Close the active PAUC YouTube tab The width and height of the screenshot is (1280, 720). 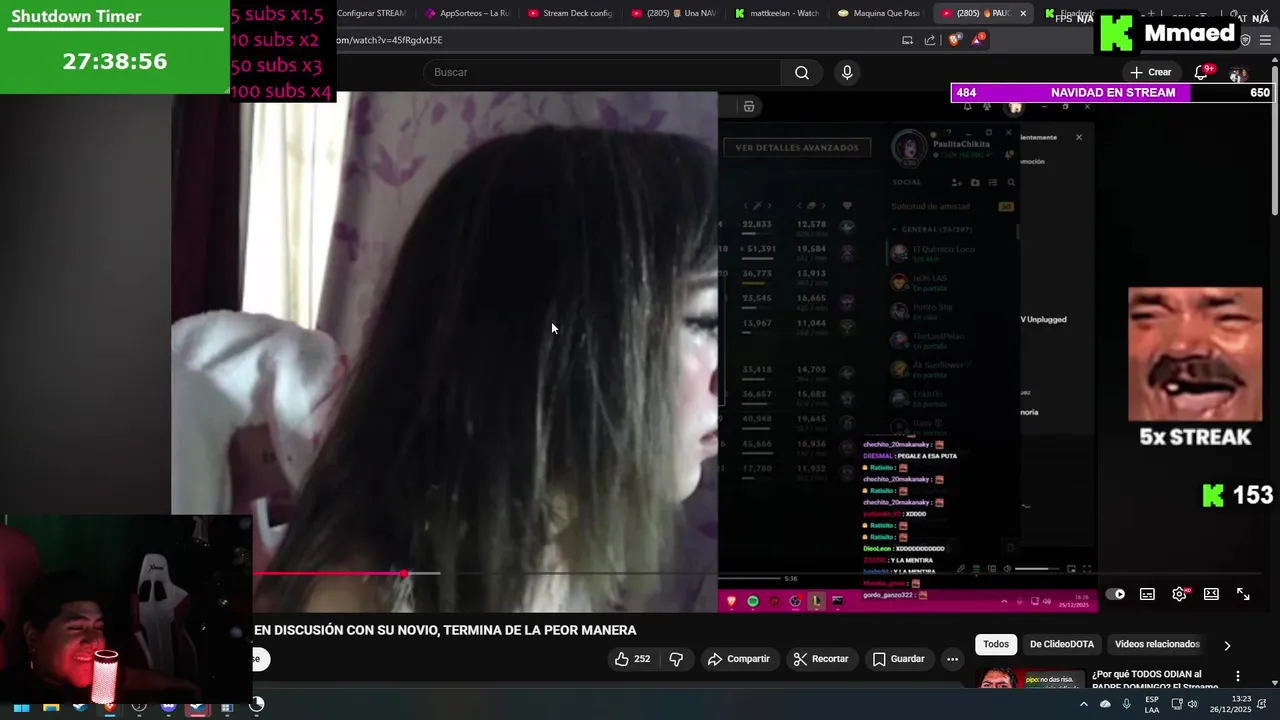point(1023,13)
